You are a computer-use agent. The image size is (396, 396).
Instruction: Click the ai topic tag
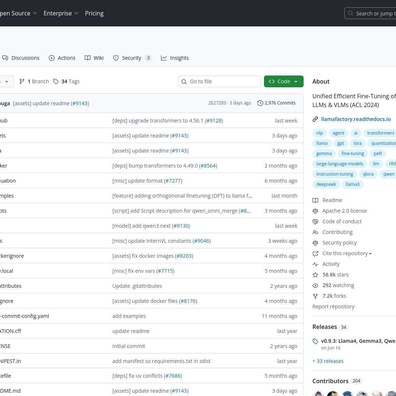click(356, 133)
